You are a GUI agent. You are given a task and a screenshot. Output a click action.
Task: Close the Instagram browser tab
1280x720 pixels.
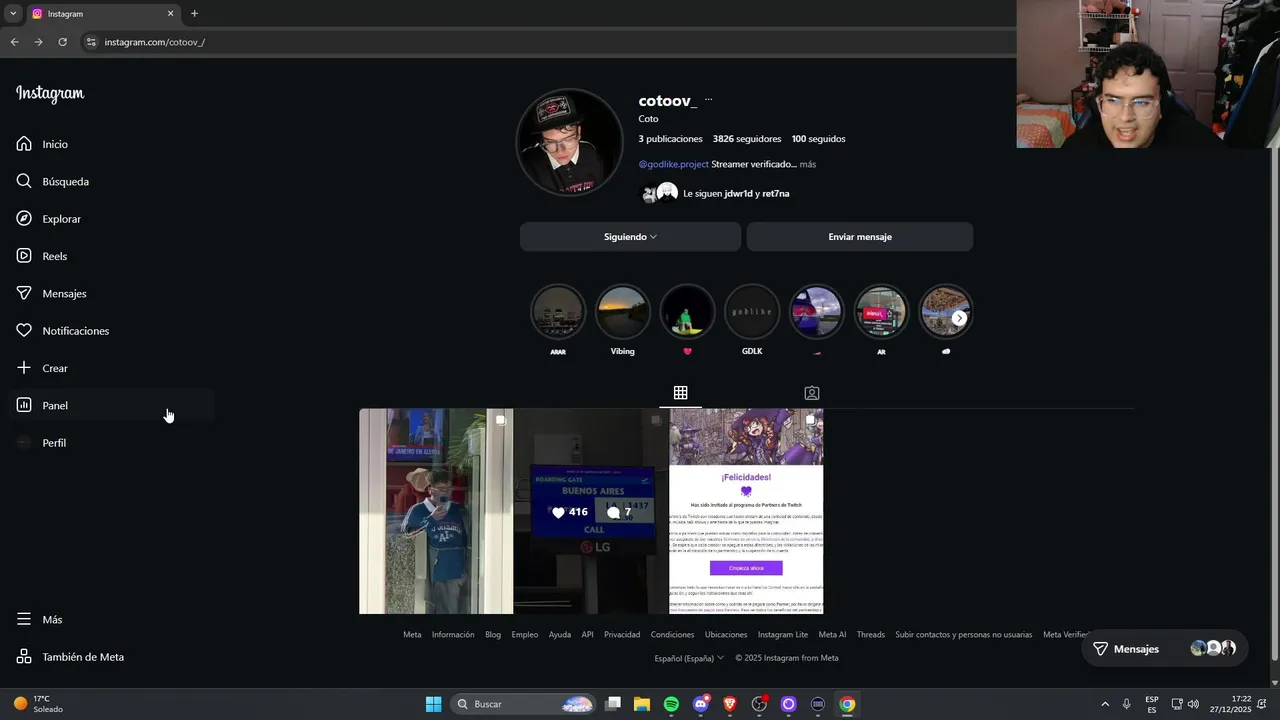170,13
